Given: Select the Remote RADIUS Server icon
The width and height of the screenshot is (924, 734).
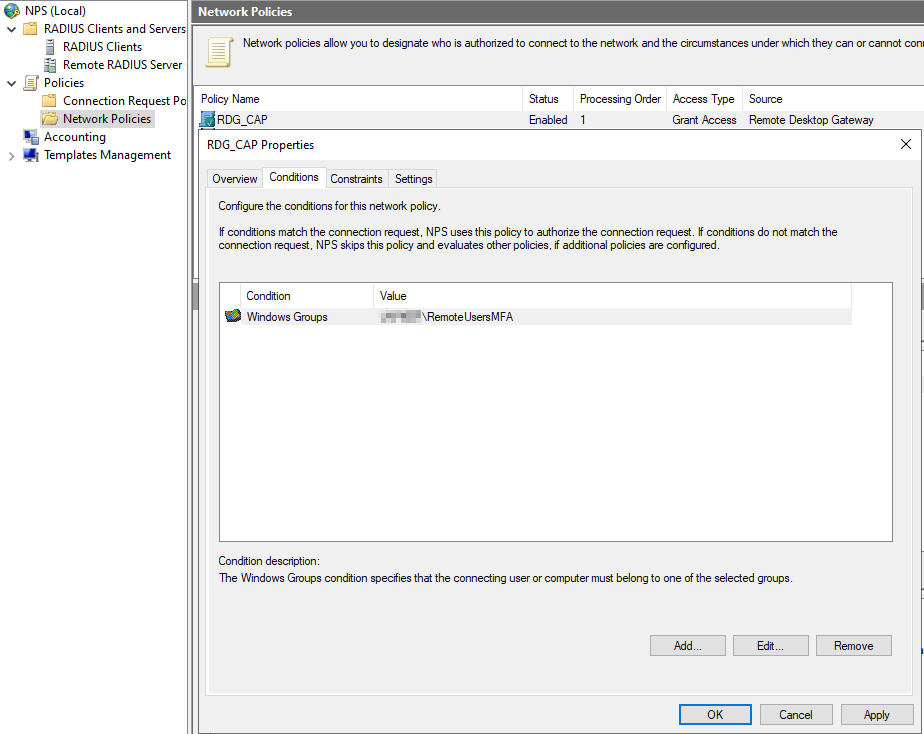Looking at the screenshot, I should point(50,65).
